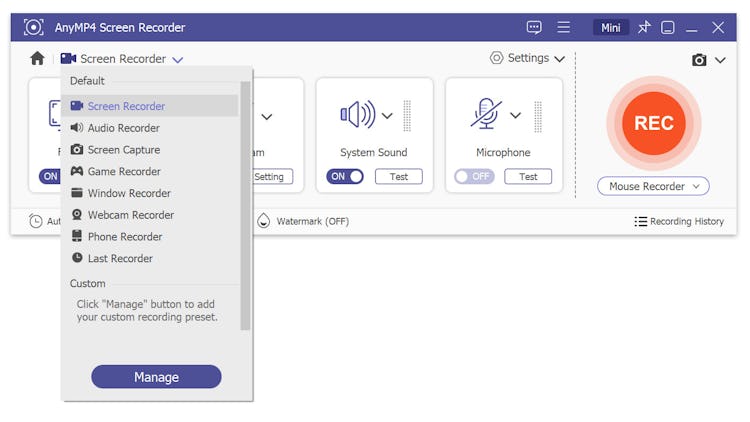Test the Microphone
This screenshot has height=422, width=750.
[528, 177]
